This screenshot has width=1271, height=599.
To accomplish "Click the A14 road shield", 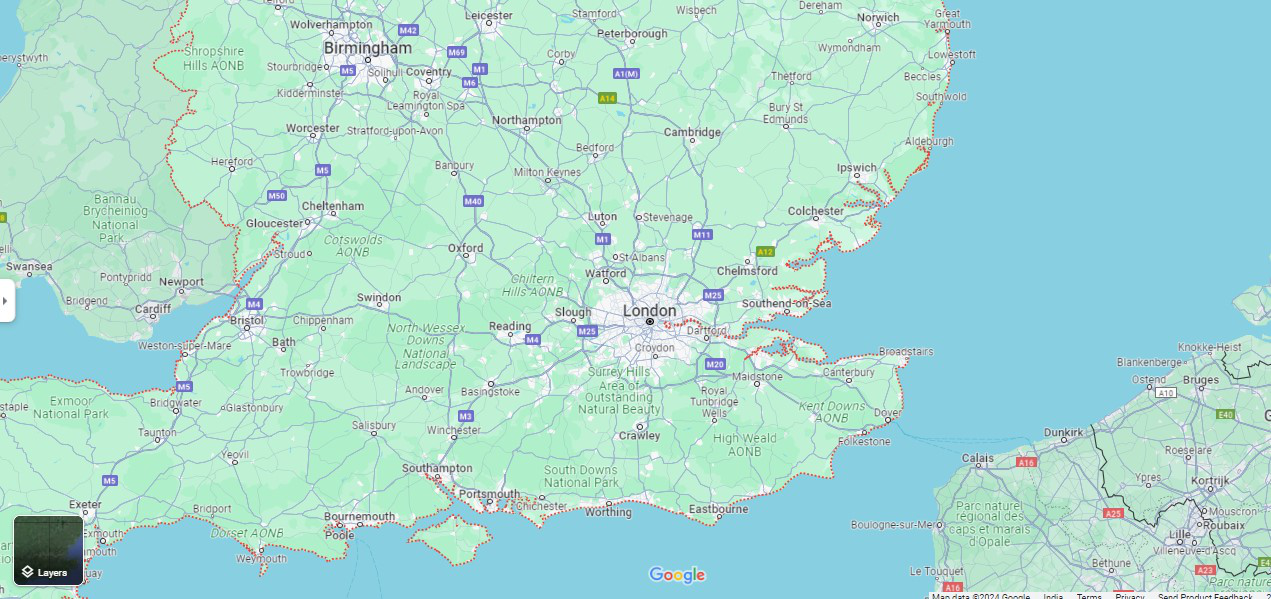I will coord(607,98).
